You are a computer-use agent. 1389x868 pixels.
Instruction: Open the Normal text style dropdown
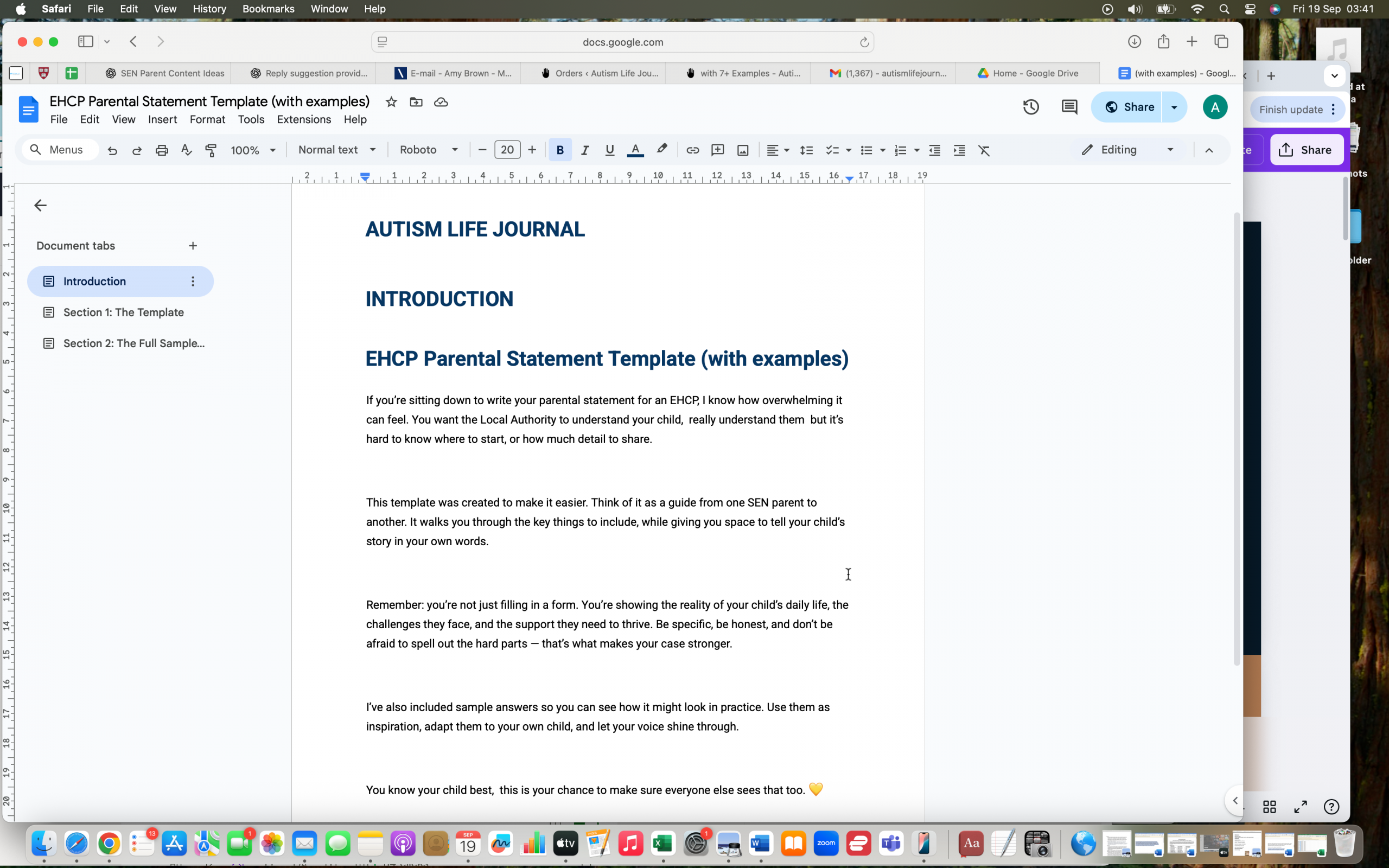(337, 150)
